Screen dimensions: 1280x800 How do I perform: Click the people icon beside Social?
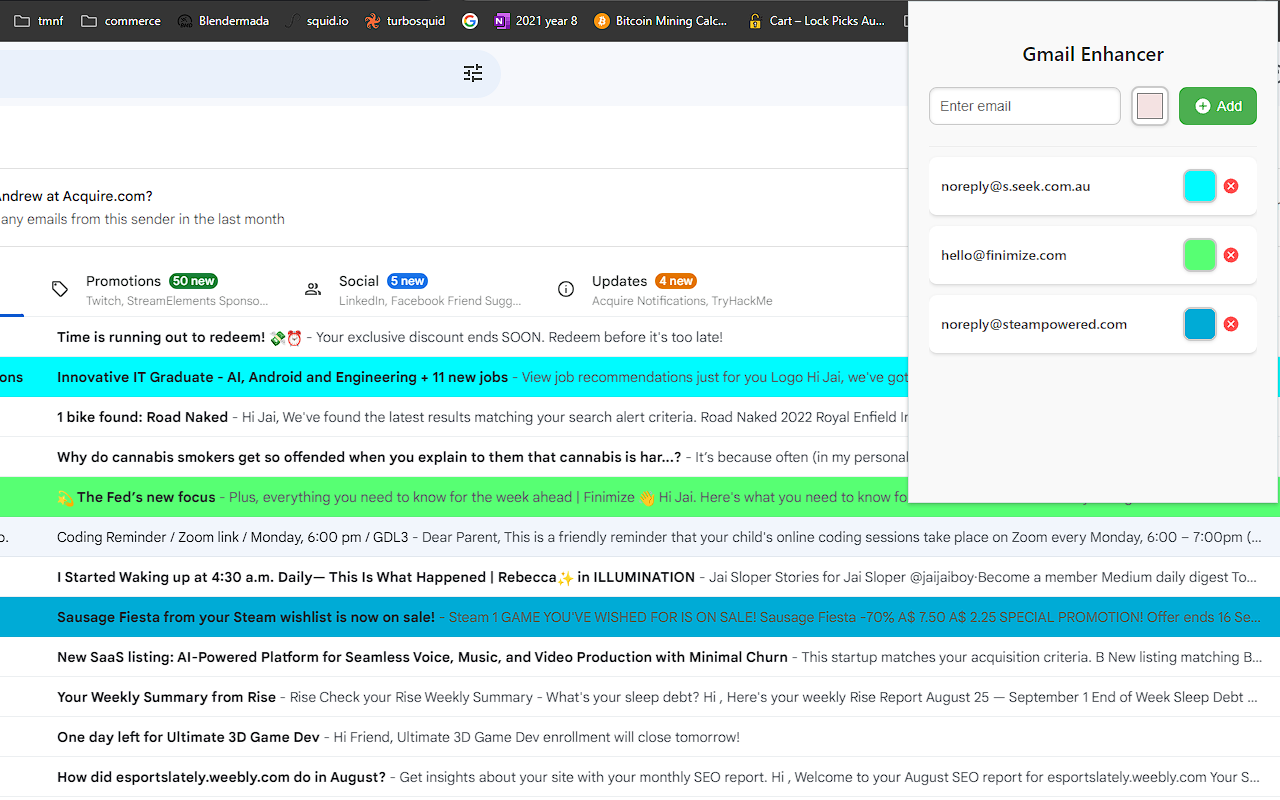tap(313, 289)
